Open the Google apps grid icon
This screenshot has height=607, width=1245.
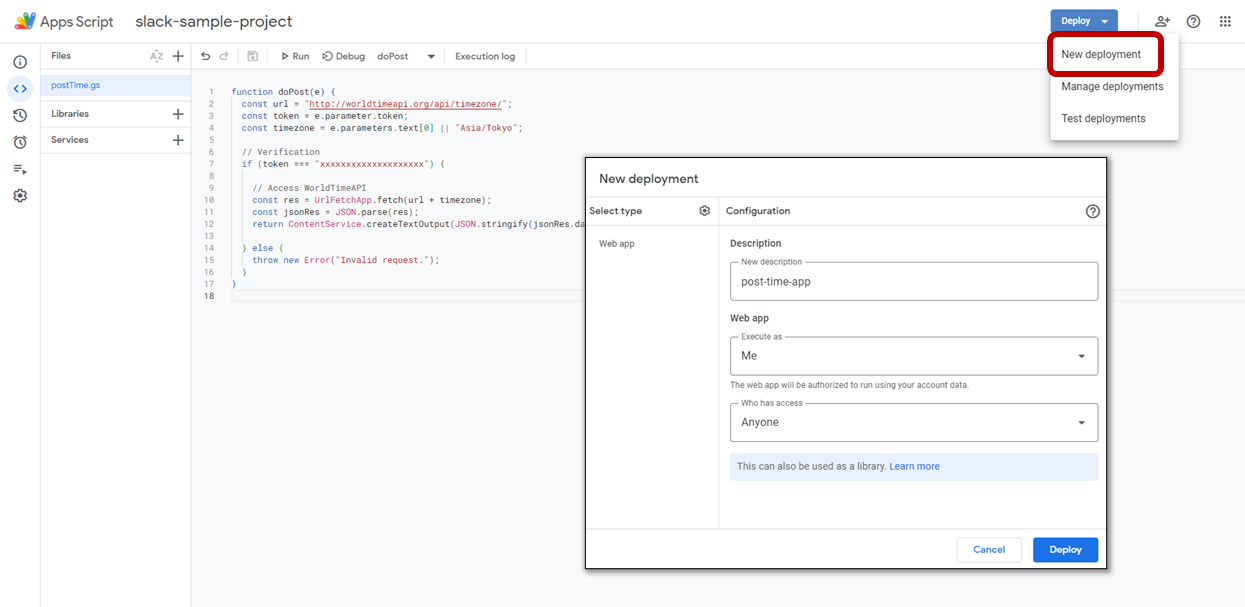click(1224, 21)
